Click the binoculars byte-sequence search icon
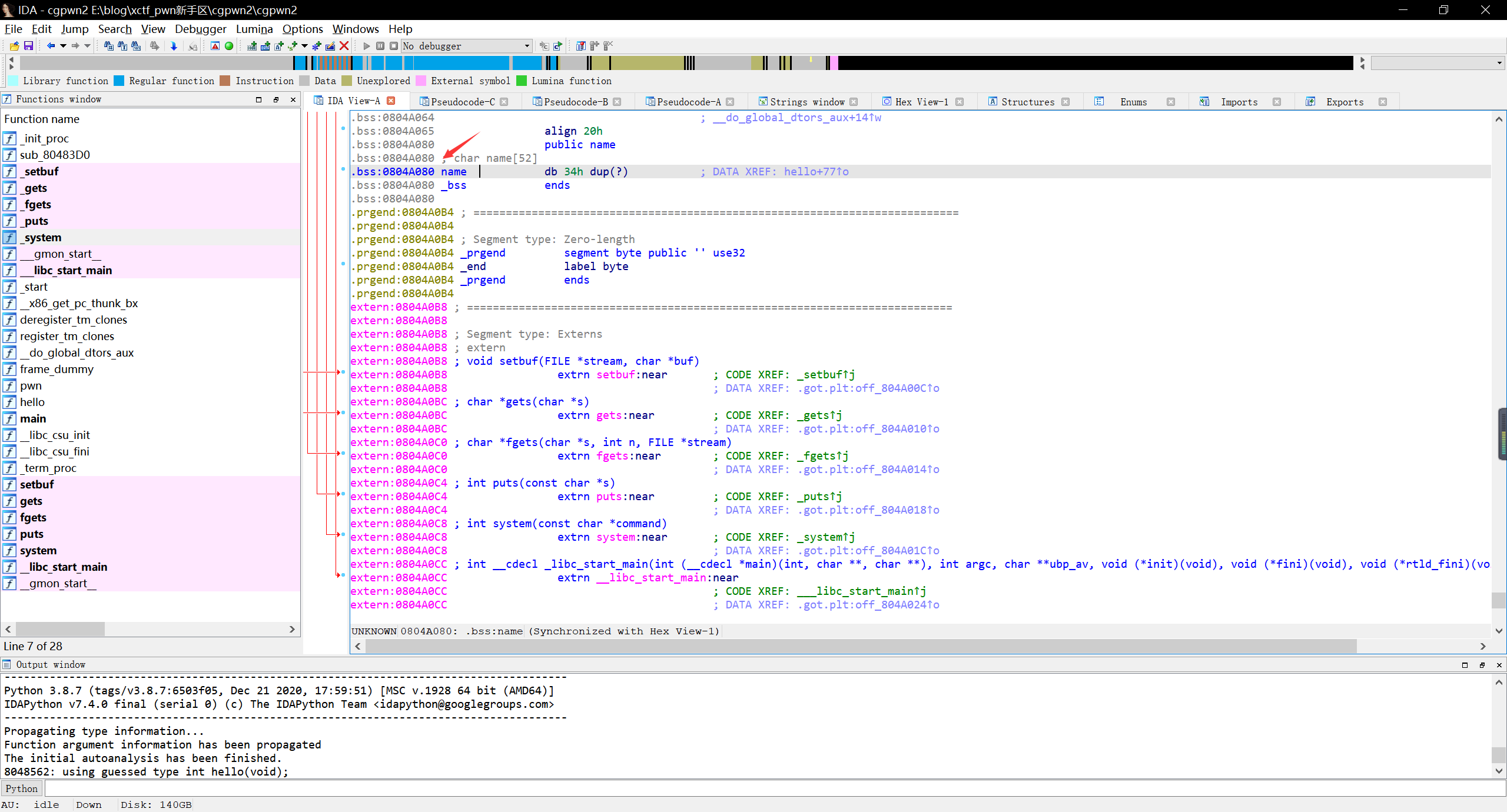The image size is (1507, 812). (136, 46)
